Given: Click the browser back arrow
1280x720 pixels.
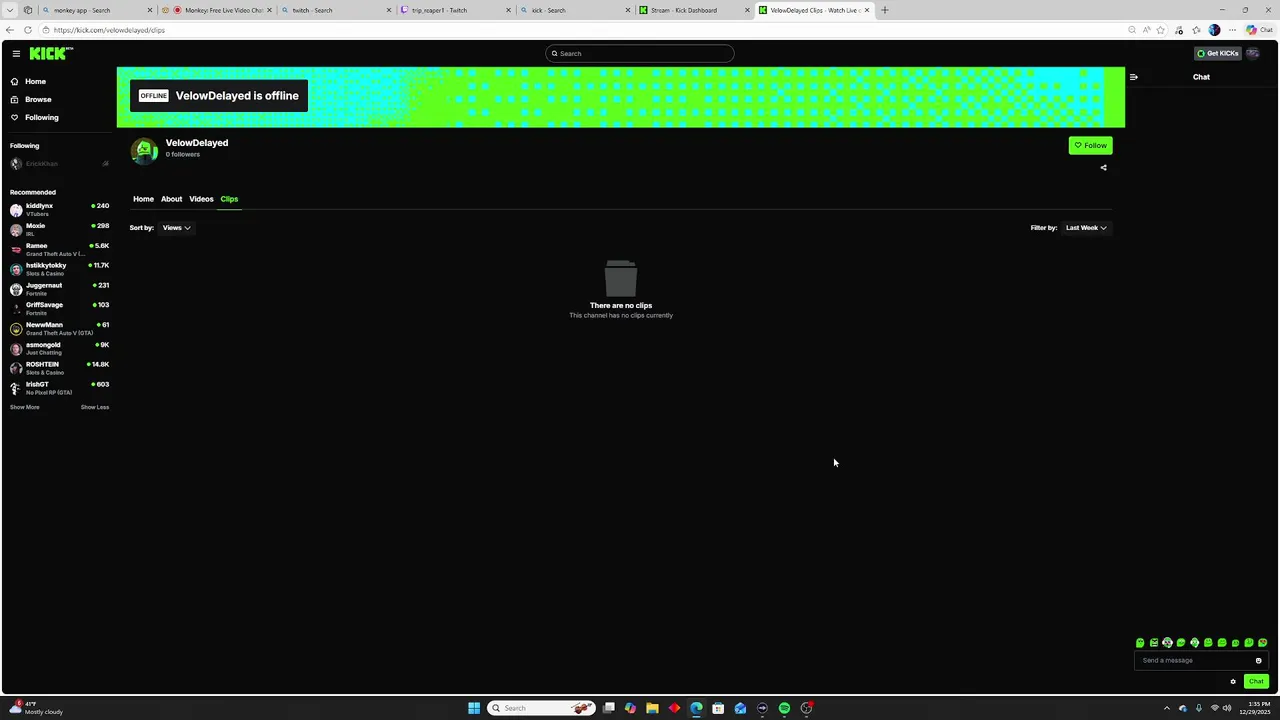Looking at the screenshot, I should click(x=10, y=30).
